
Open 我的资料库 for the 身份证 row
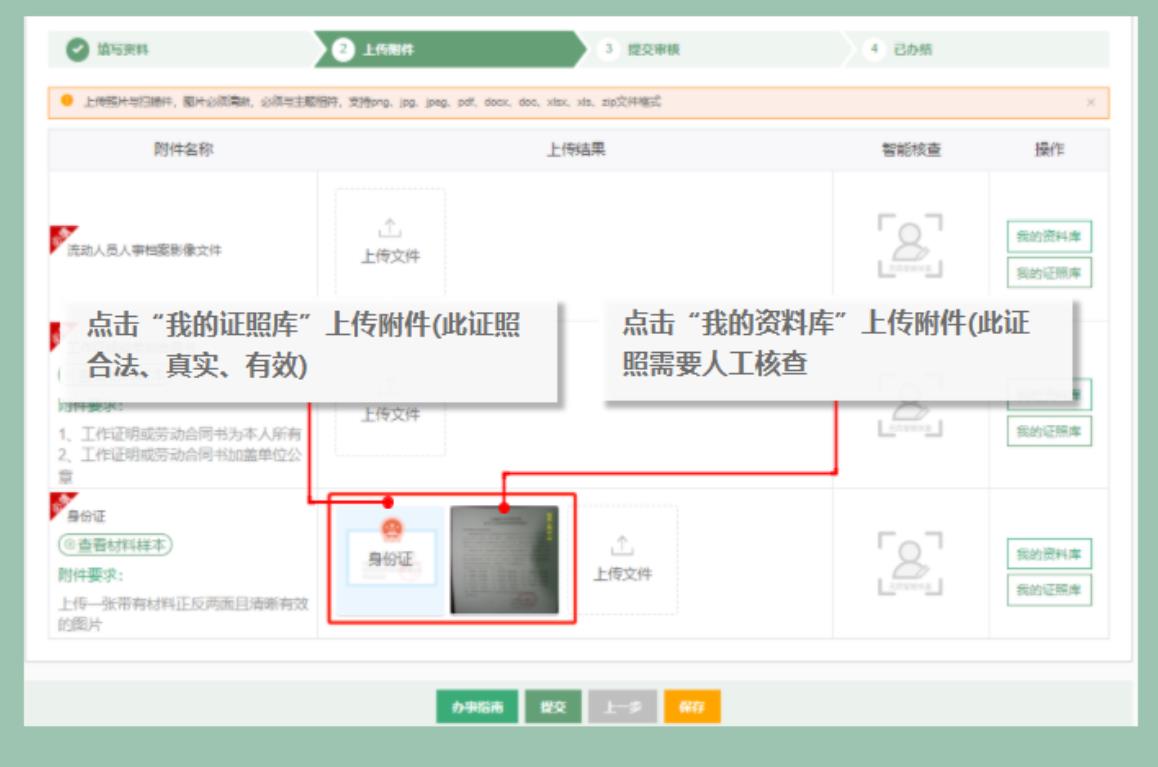[x=1049, y=554]
